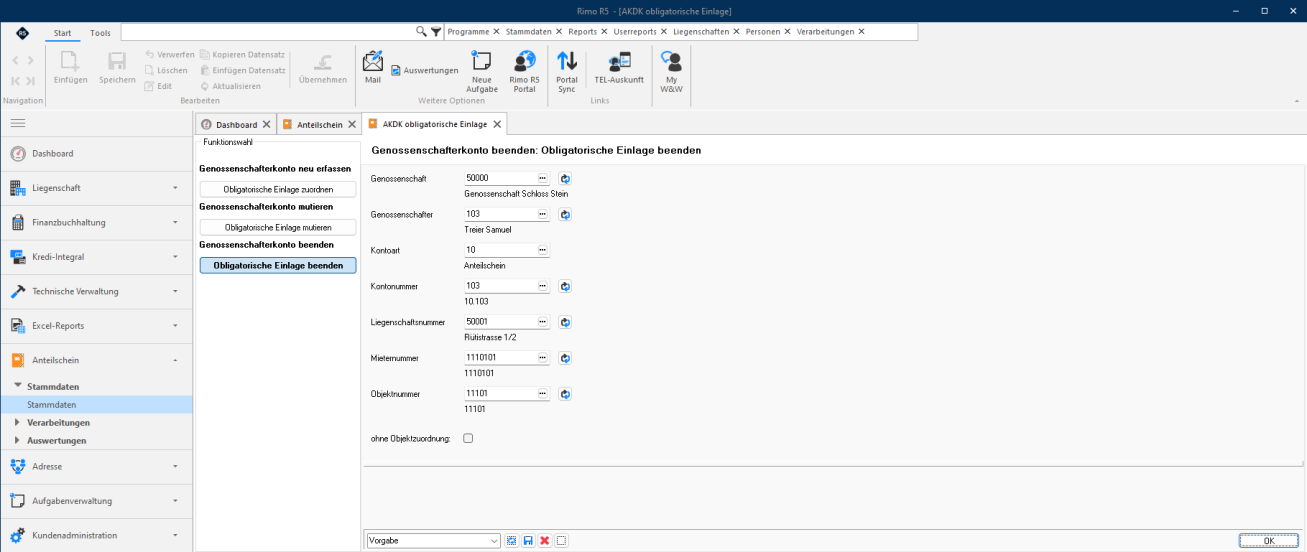This screenshot has width=1307, height=552.
Task: Open the Vorgabe dropdown
Action: coord(494,541)
